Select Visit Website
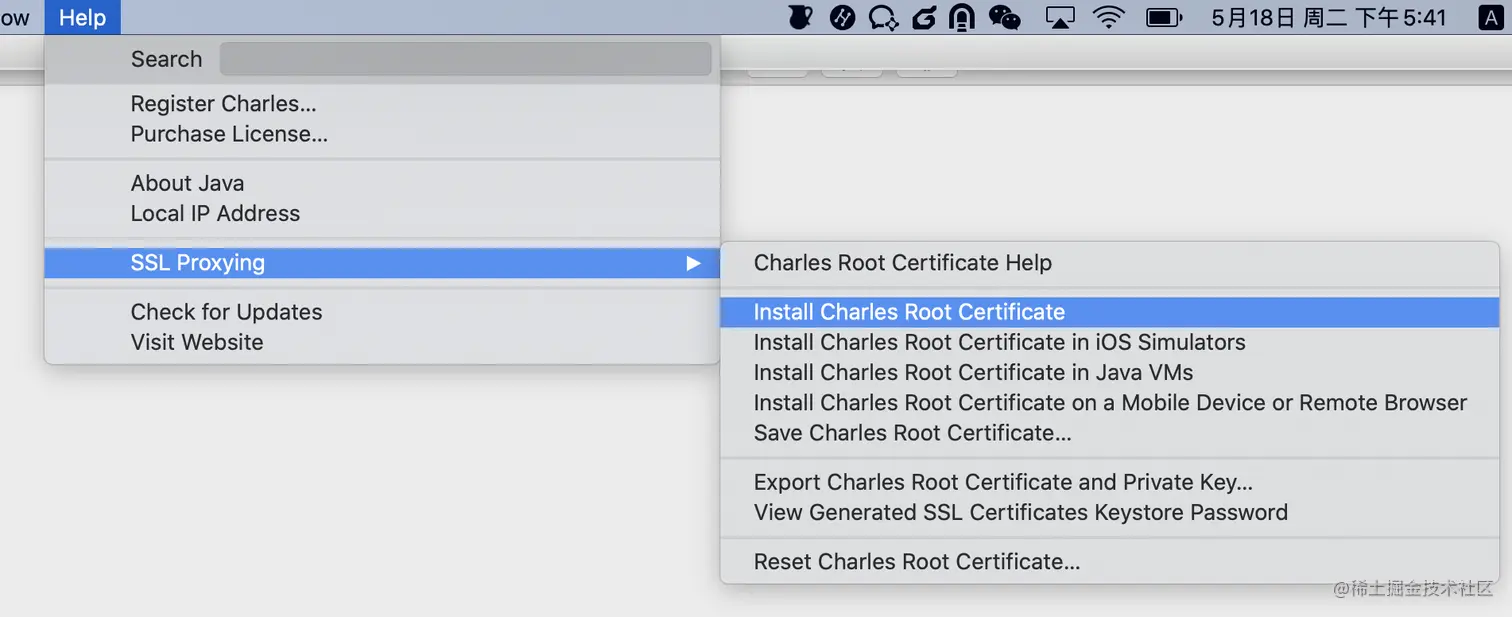The height and width of the screenshot is (617, 1512). click(x=382, y=342)
